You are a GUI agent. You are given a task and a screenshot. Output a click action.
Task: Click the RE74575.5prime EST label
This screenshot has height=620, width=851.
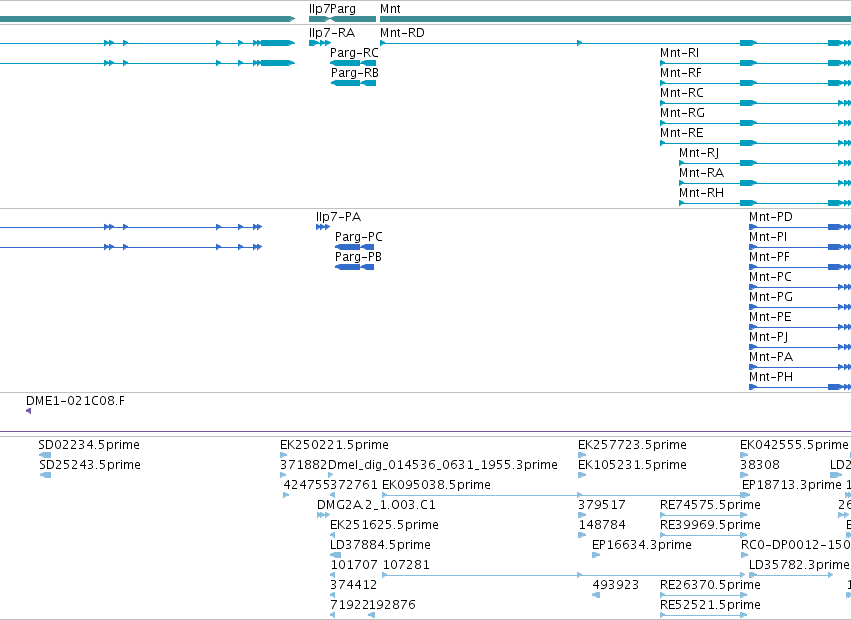pyautogui.click(x=710, y=505)
